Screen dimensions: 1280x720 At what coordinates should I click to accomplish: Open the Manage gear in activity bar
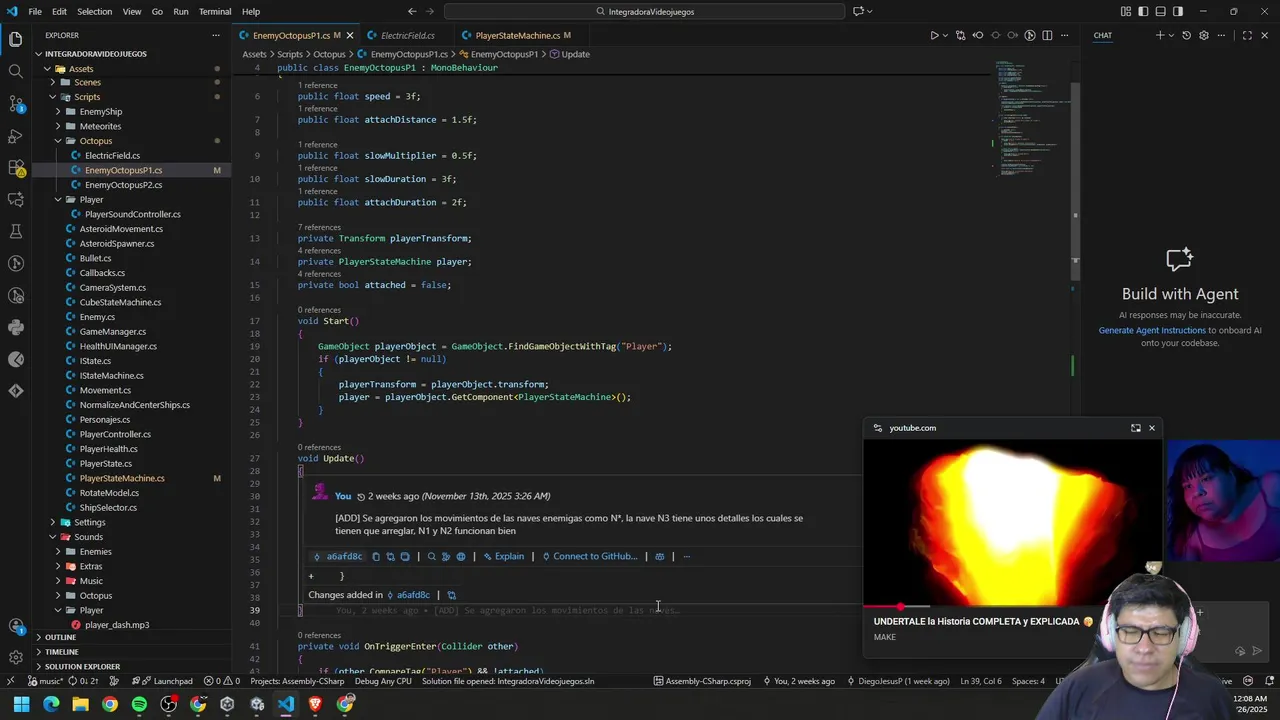click(15, 657)
